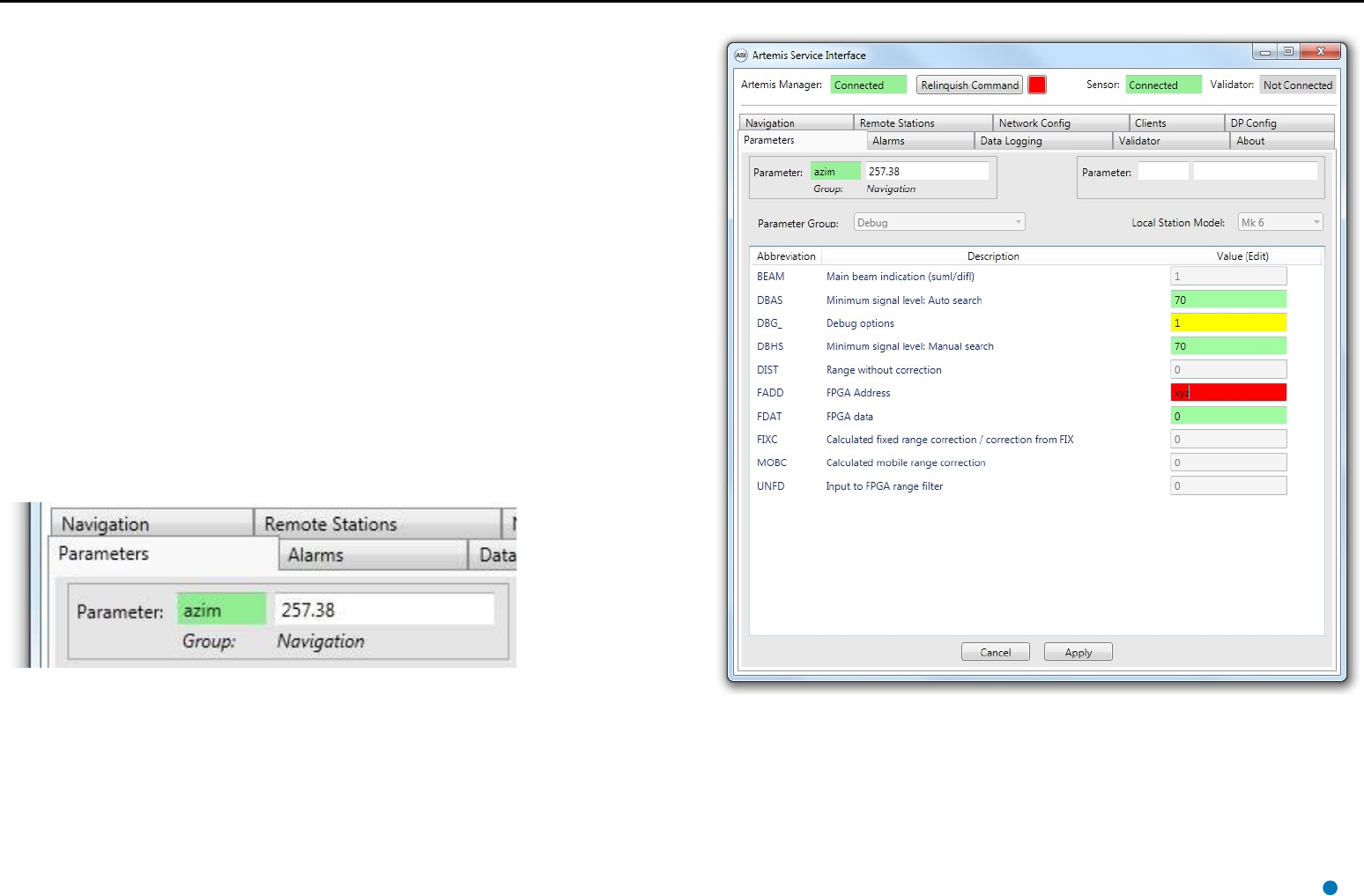
Task: Click the red command status indicator square
Action: point(1037,85)
